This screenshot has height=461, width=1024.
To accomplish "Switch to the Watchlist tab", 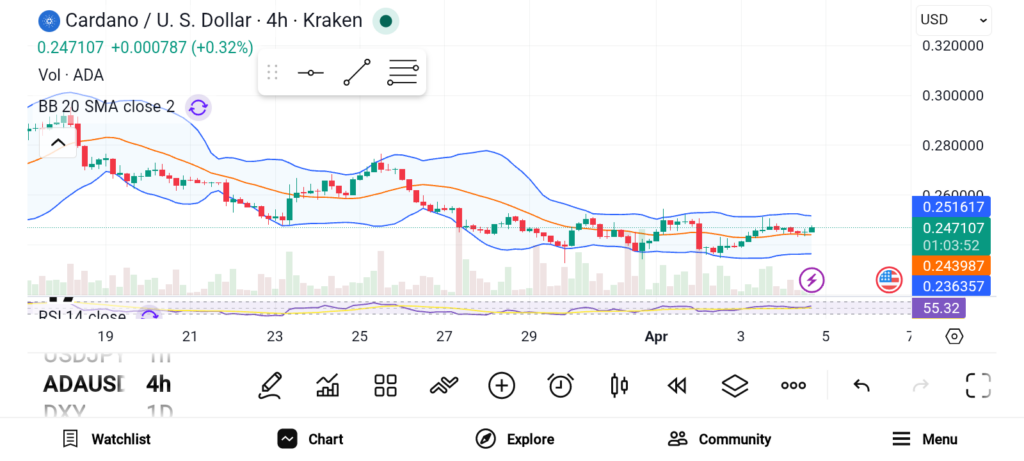I will 106,439.
